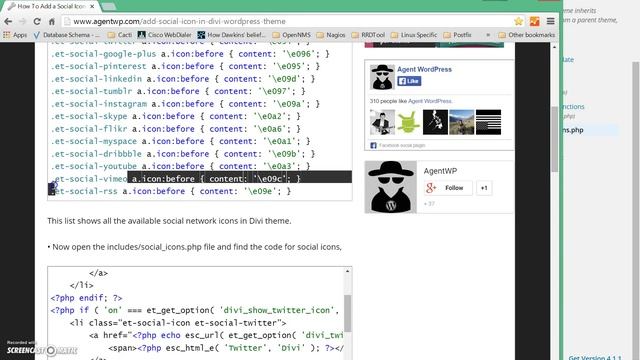Open the Other bookmarks folder
The image size is (640, 360).
tap(527, 35)
